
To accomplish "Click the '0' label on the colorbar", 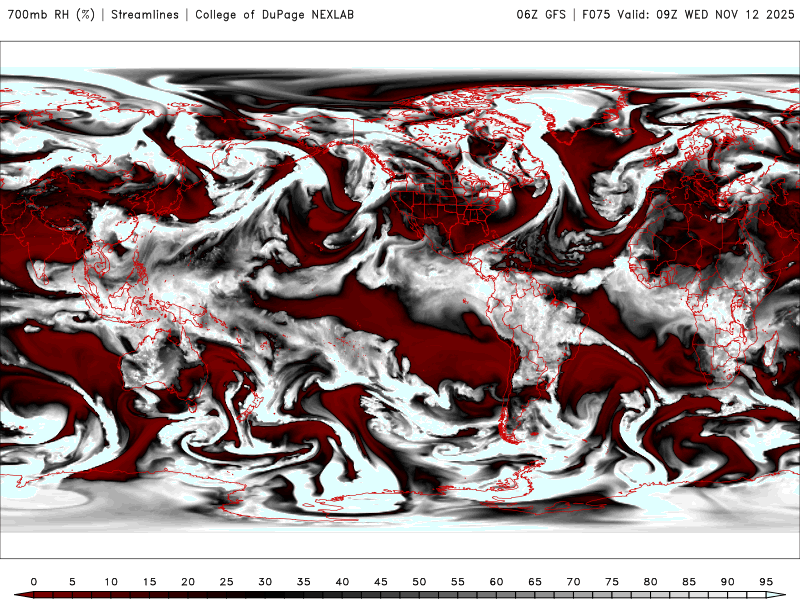I will pyautogui.click(x=34, y=582).
